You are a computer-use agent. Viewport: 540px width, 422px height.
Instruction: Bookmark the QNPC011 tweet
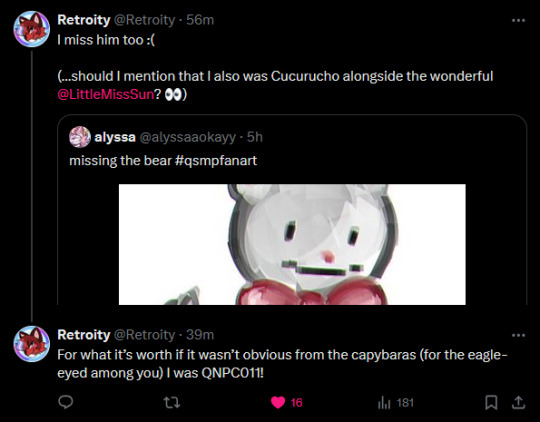(491, 402)
